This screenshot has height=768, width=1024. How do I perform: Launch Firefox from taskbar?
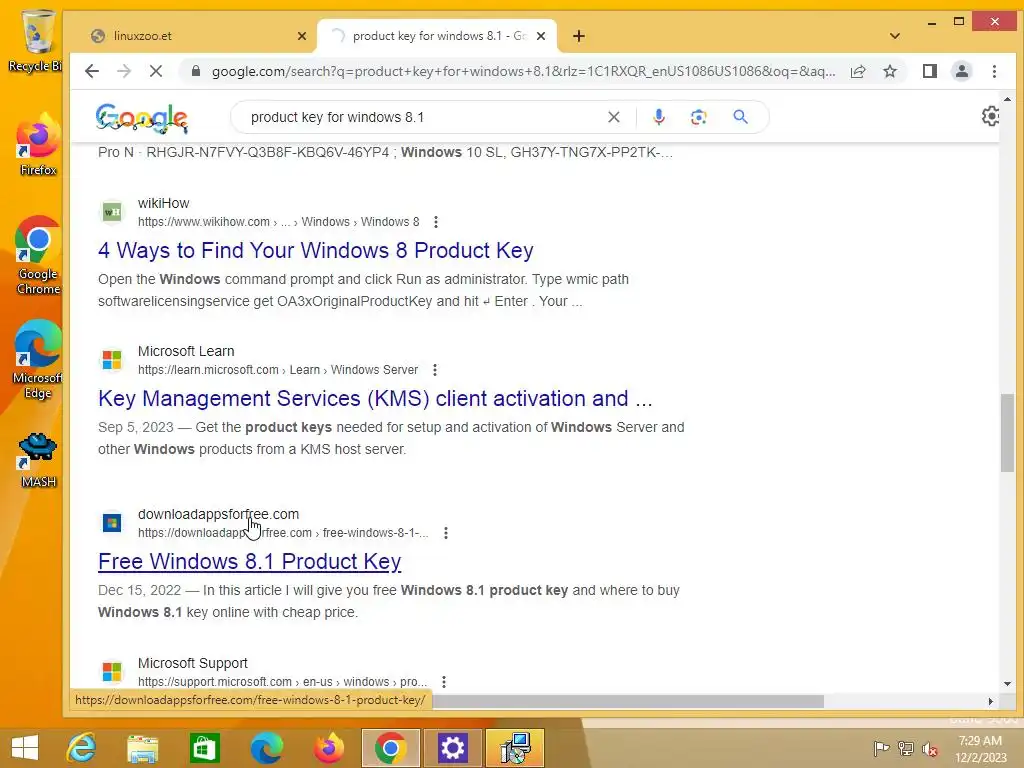pyautogui.click(x=328, y=748)
